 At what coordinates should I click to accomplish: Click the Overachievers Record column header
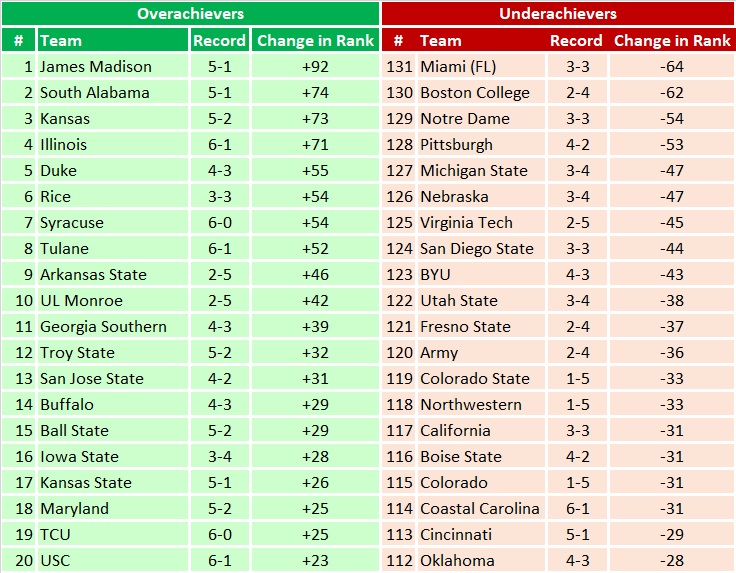click(220, 40)
